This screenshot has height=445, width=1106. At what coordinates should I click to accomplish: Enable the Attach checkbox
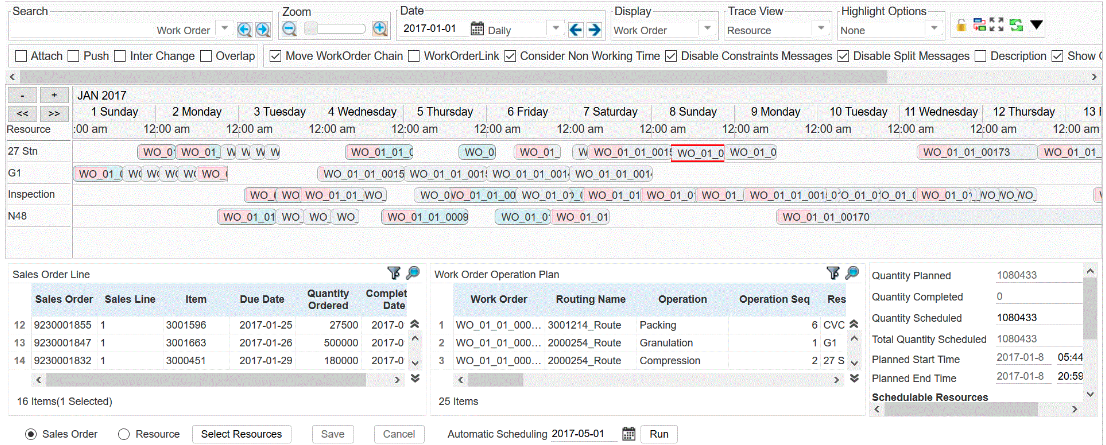click(x=21, y=56)
